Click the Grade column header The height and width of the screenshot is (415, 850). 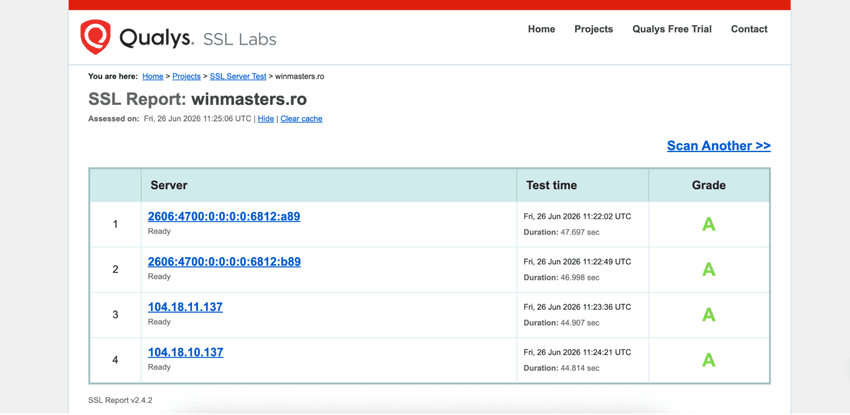point(709,185)
